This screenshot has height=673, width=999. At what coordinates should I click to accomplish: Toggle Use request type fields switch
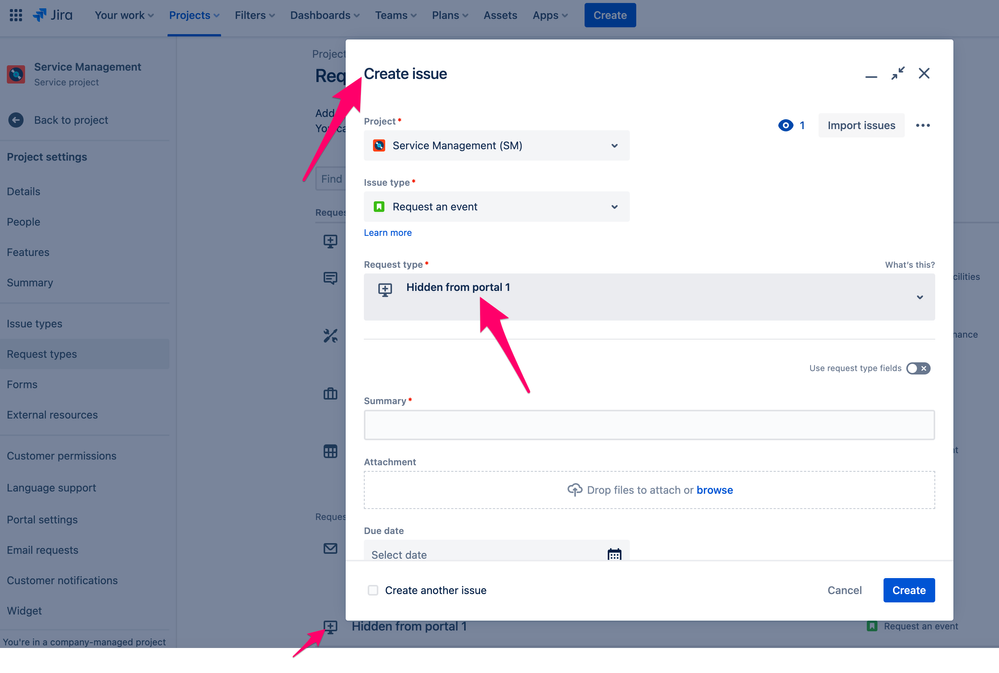[918, 368]
